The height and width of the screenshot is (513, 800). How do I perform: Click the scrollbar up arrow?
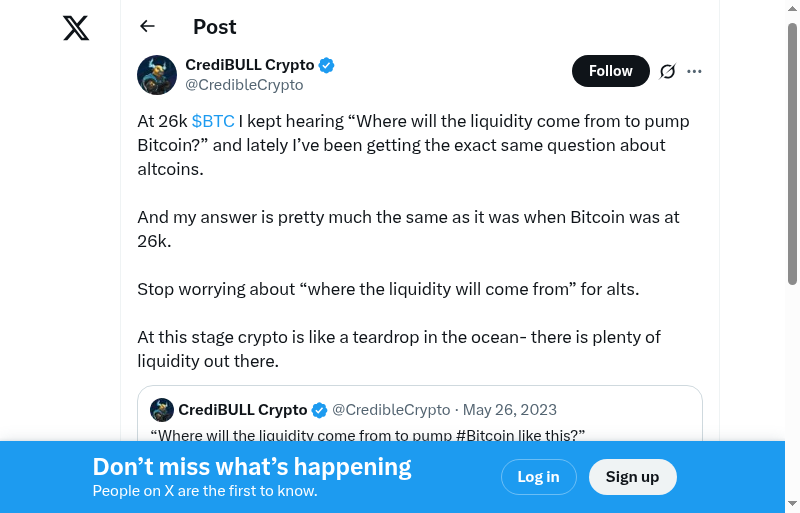[x=792, y=8]
